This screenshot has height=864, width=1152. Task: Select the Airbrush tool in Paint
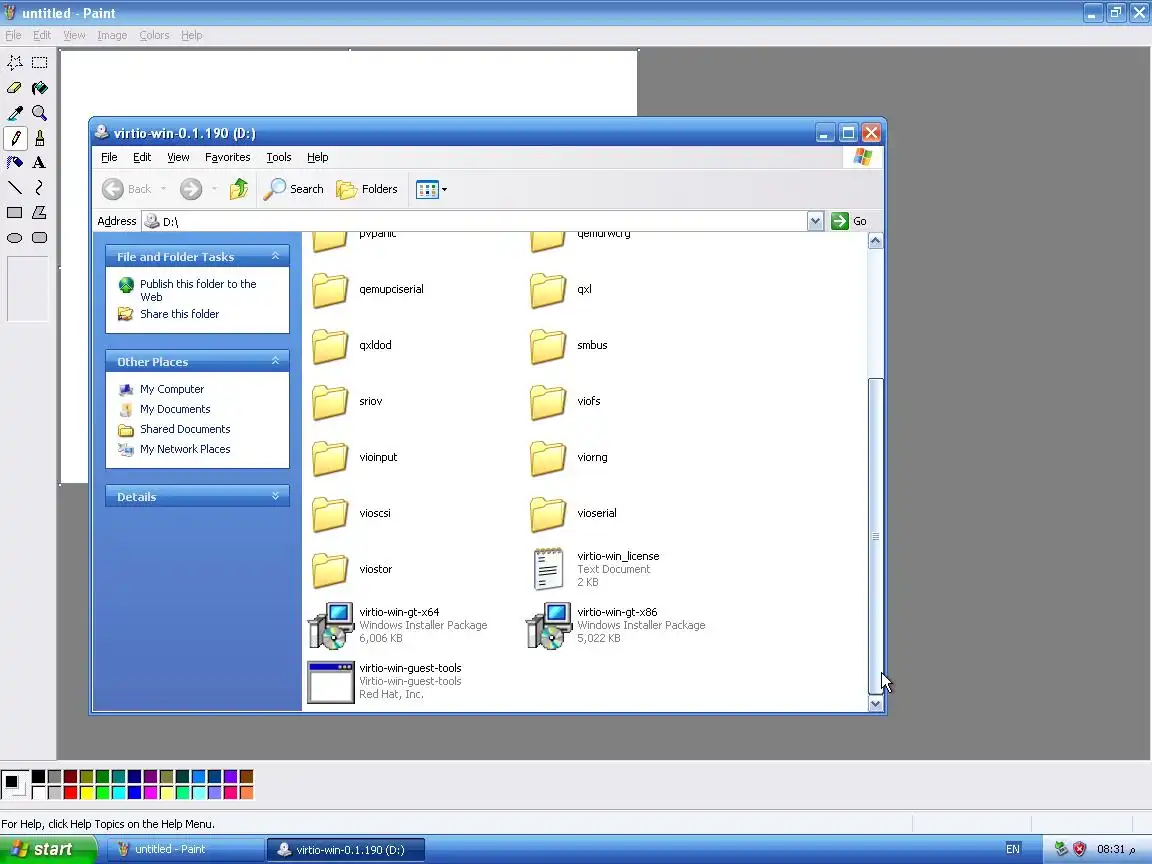15,163
